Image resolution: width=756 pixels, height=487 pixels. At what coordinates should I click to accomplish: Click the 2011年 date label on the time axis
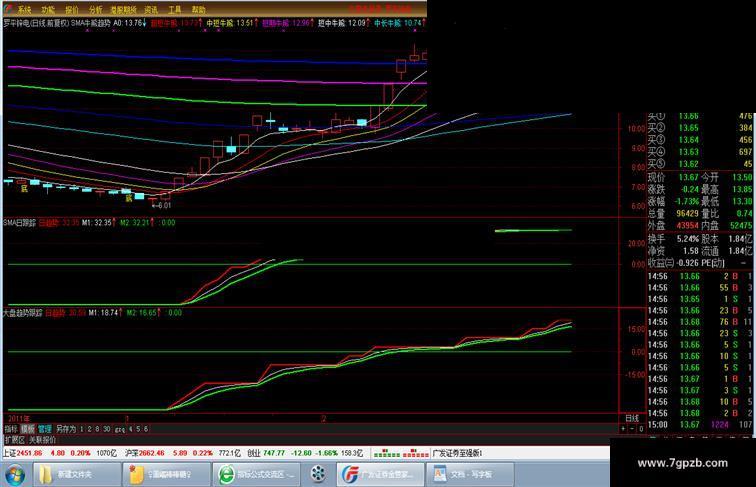pos(19,419)
